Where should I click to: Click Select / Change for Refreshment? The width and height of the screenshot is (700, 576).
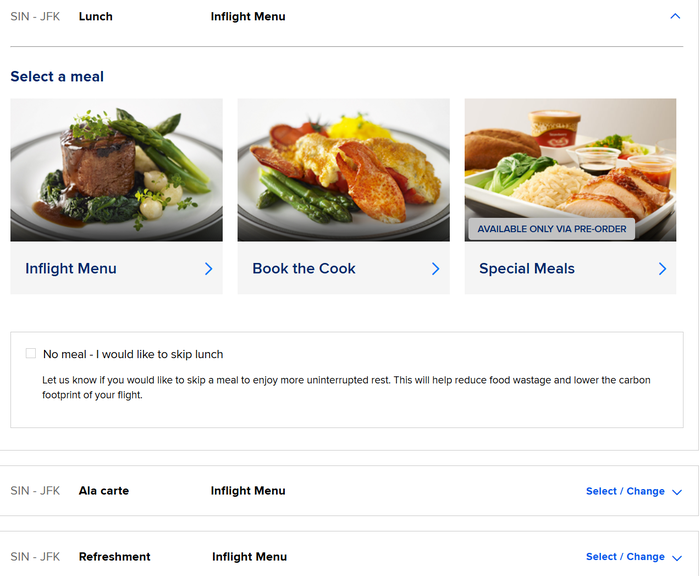625,557
